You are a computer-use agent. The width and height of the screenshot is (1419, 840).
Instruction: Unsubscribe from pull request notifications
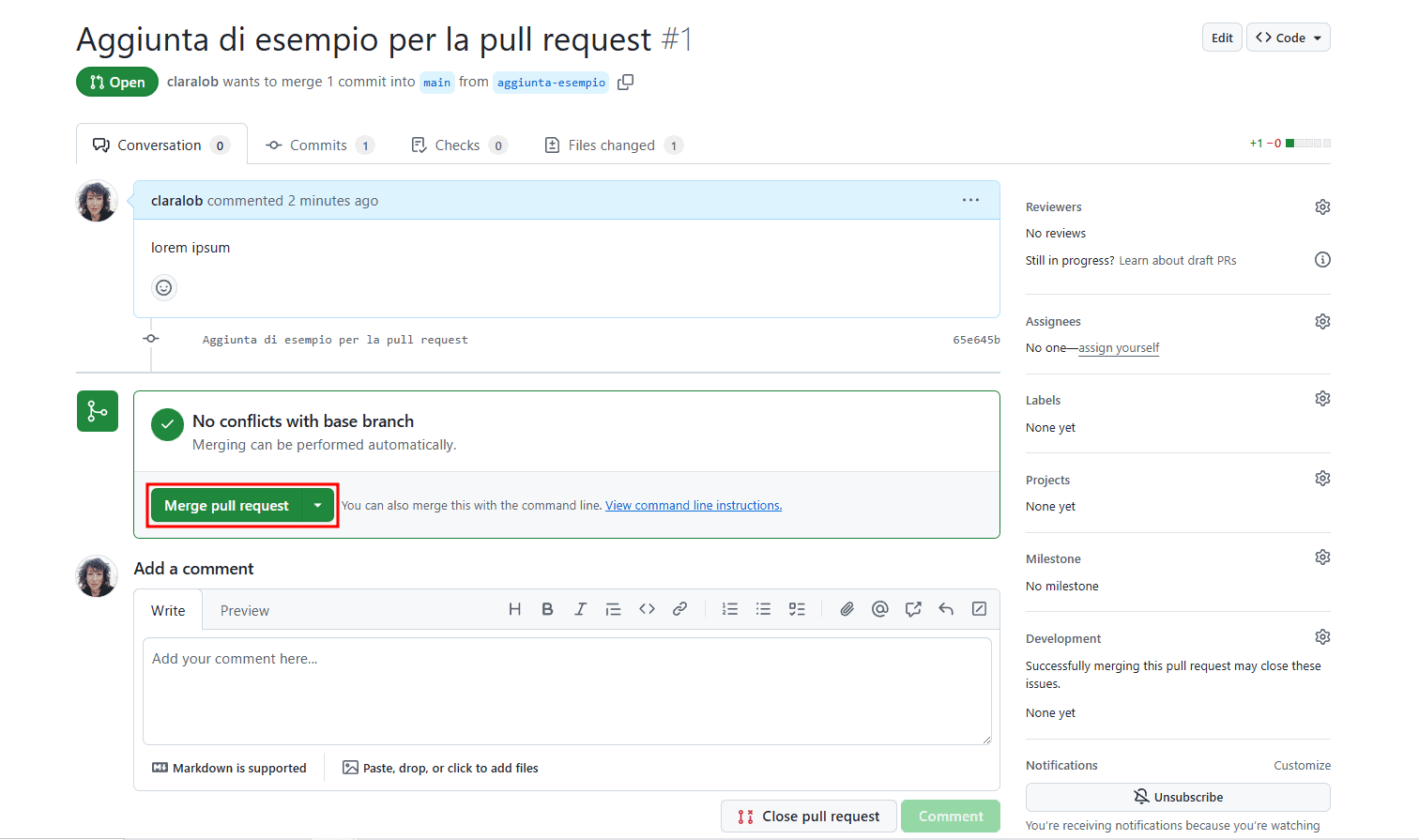(1178, 797)
